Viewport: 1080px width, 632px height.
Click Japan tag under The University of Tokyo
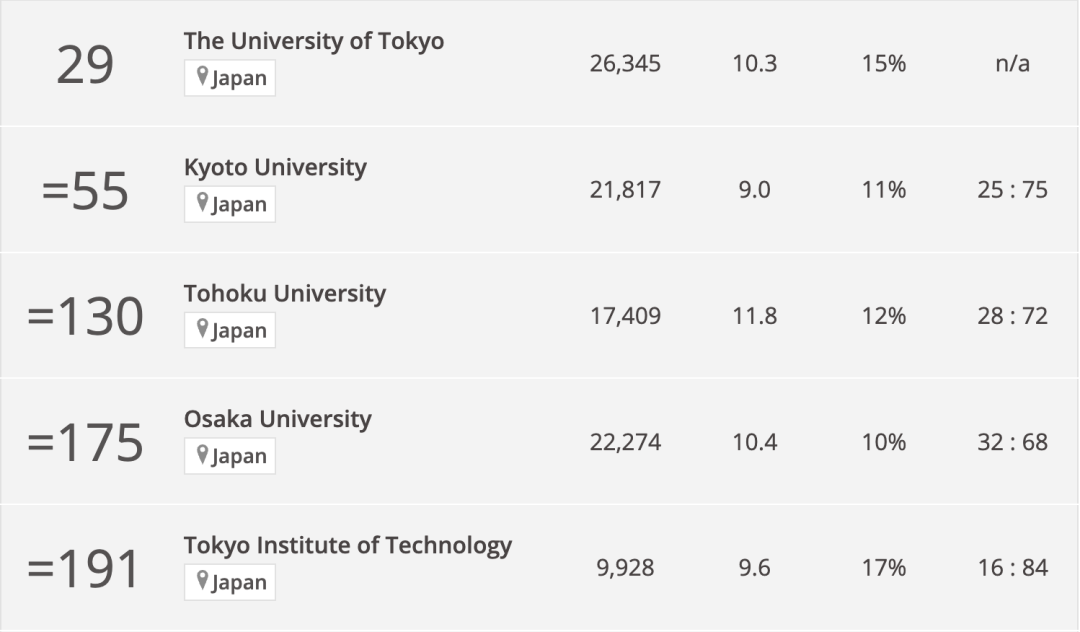(238, 78)
